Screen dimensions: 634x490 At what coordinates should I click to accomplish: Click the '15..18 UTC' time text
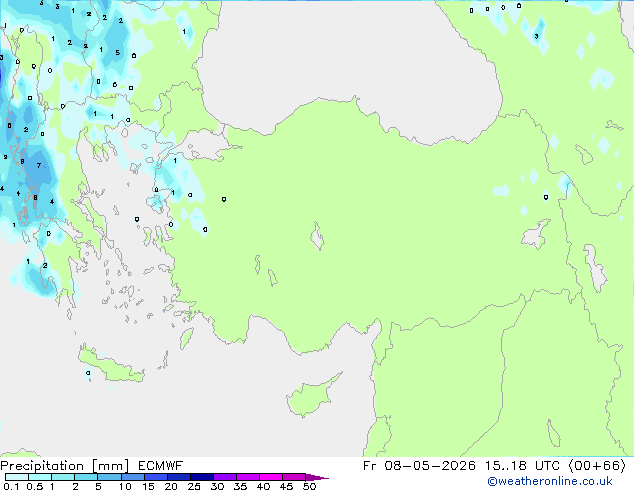pos(522,466)
